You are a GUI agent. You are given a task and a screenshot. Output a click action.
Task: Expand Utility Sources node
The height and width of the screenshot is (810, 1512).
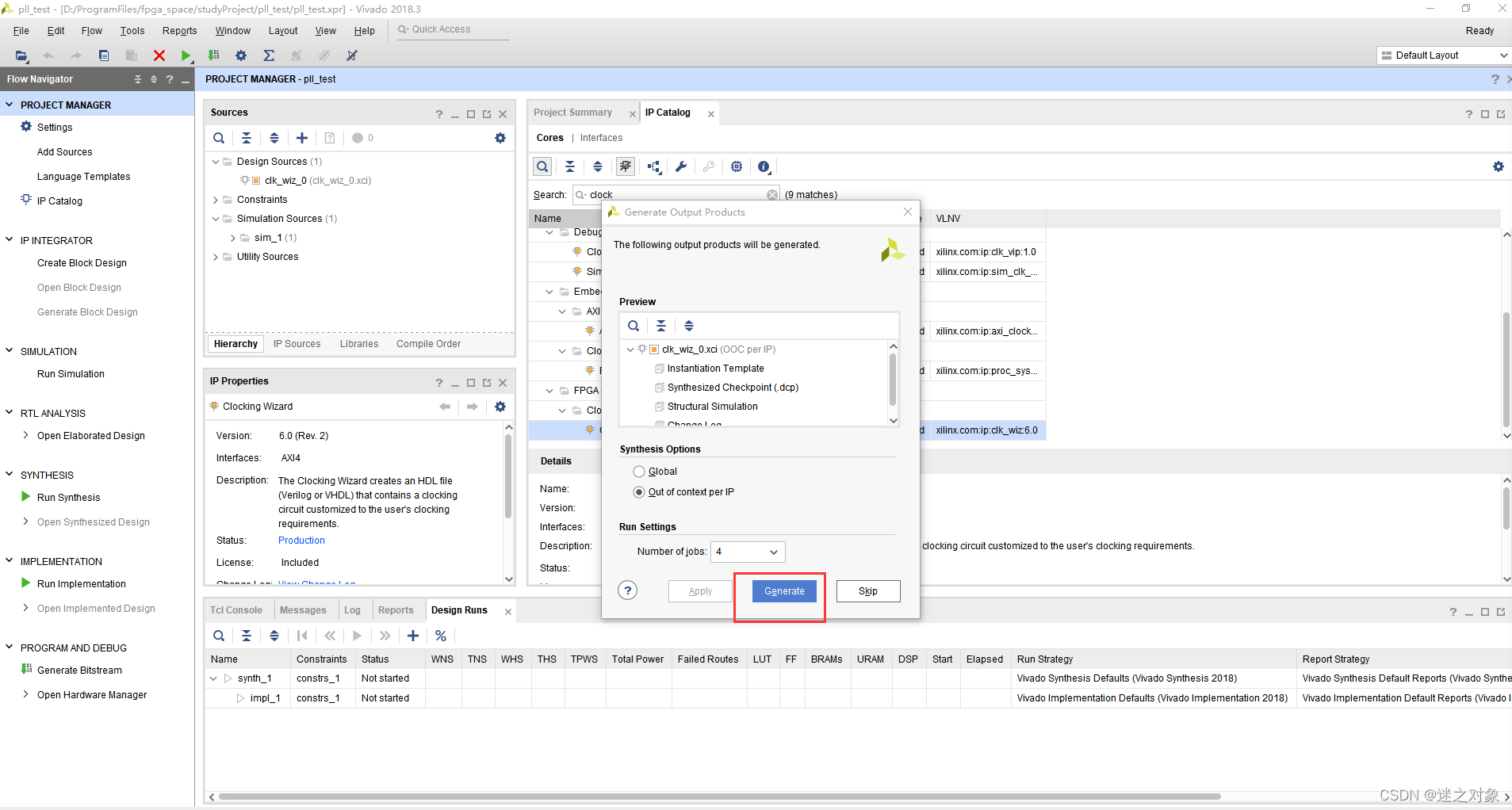pyautogui.click(x=216, y=257)
